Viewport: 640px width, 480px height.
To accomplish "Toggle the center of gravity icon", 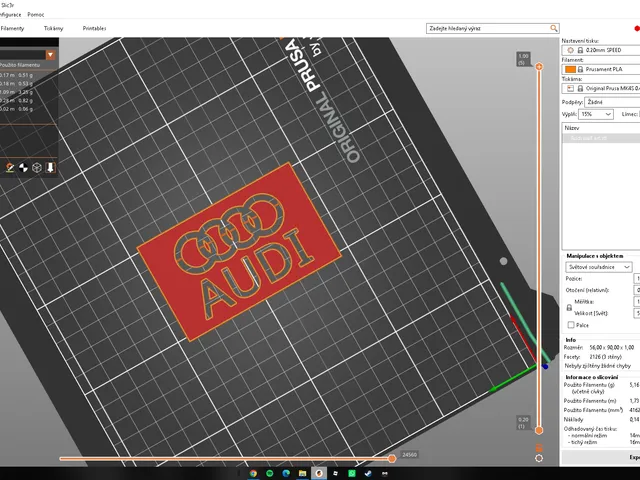I will [23, 167].
